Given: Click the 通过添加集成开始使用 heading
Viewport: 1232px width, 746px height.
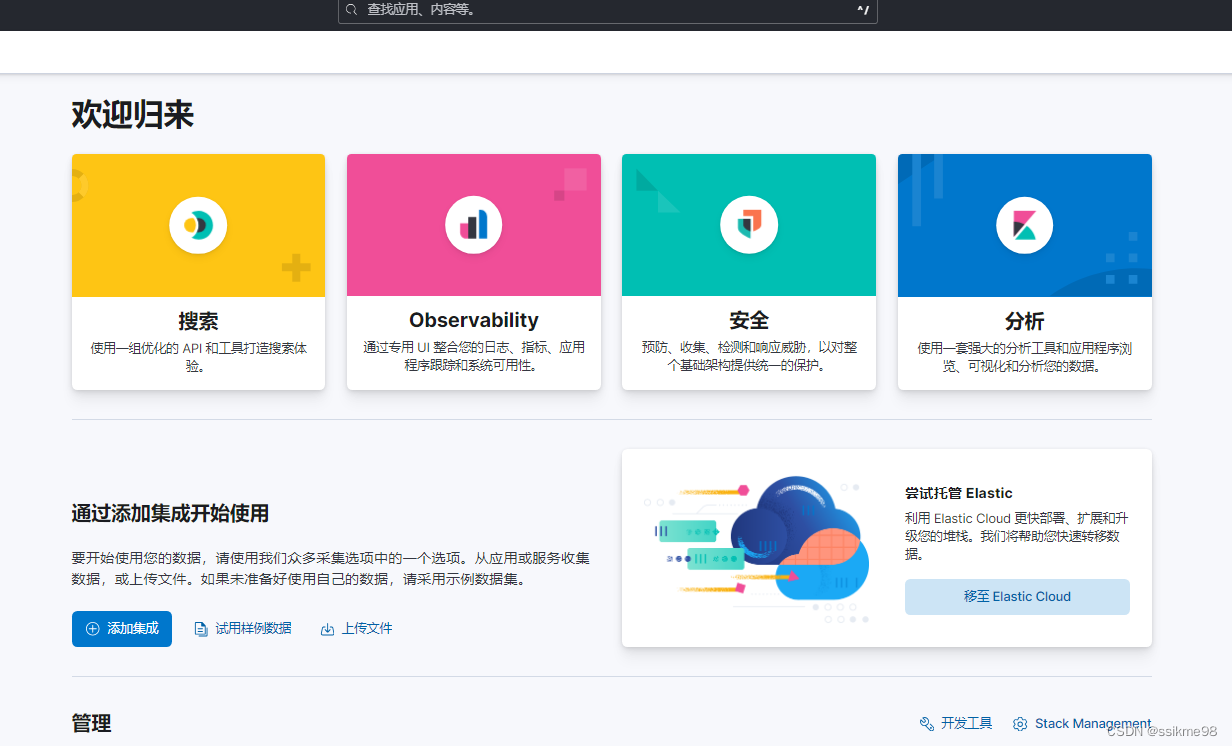Looking at the screenshot, I should click(x=170, y=514).
